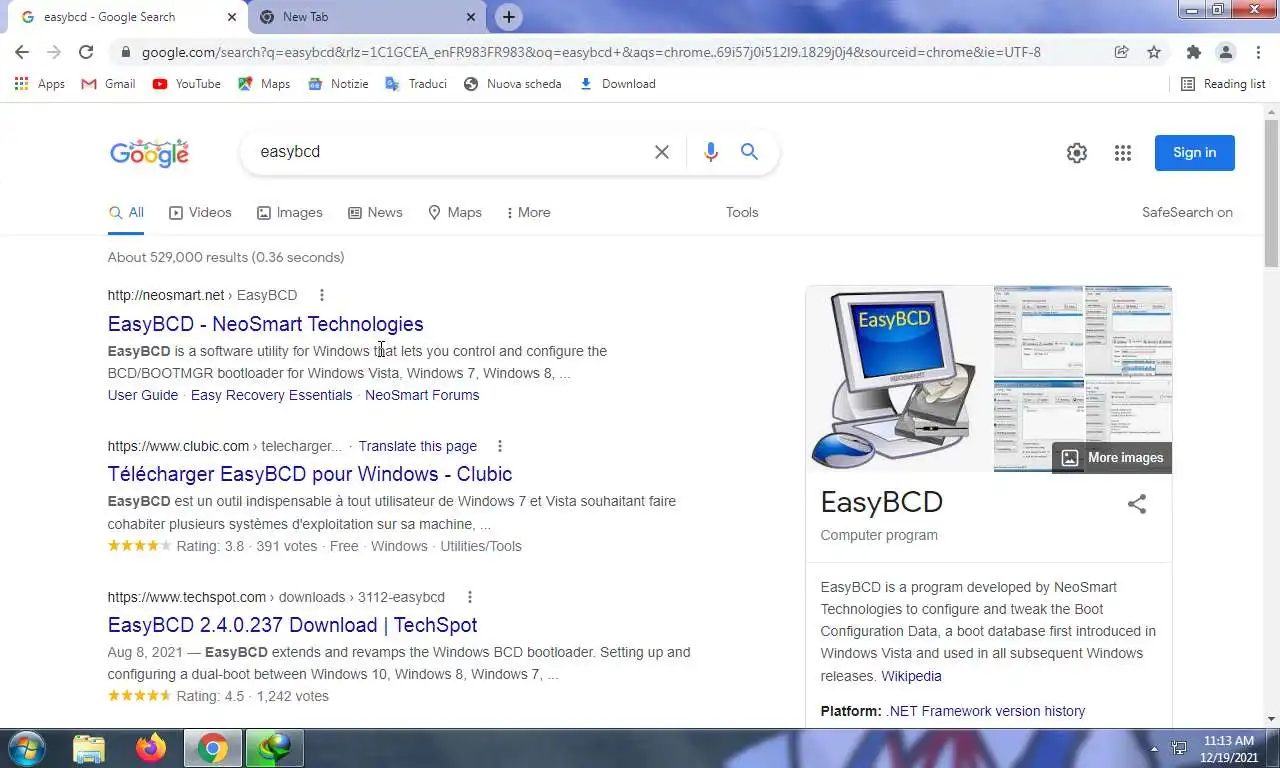The width and height of the screenshot is (1280, 768).
Task: Reload the current page
Action: click(x=86, y=52)
